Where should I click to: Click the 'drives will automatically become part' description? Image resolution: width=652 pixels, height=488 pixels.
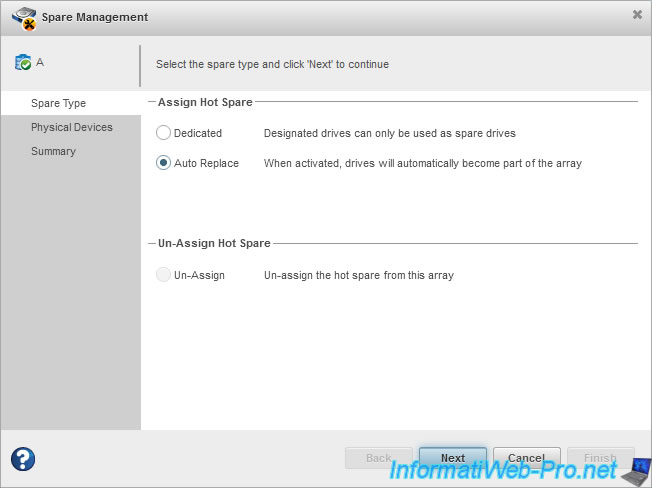pyautogui.click(x=422, y=163)
